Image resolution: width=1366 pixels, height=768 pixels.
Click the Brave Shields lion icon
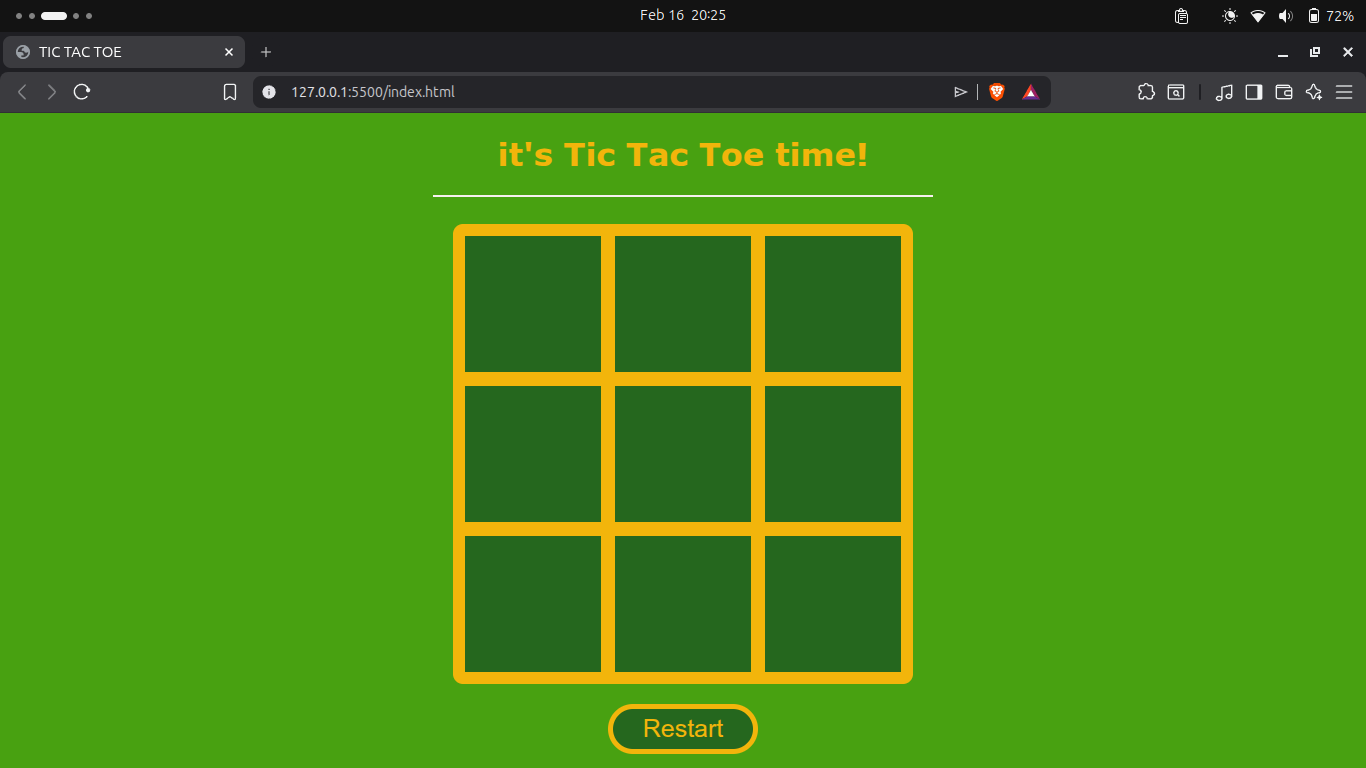tap(996, 92)
